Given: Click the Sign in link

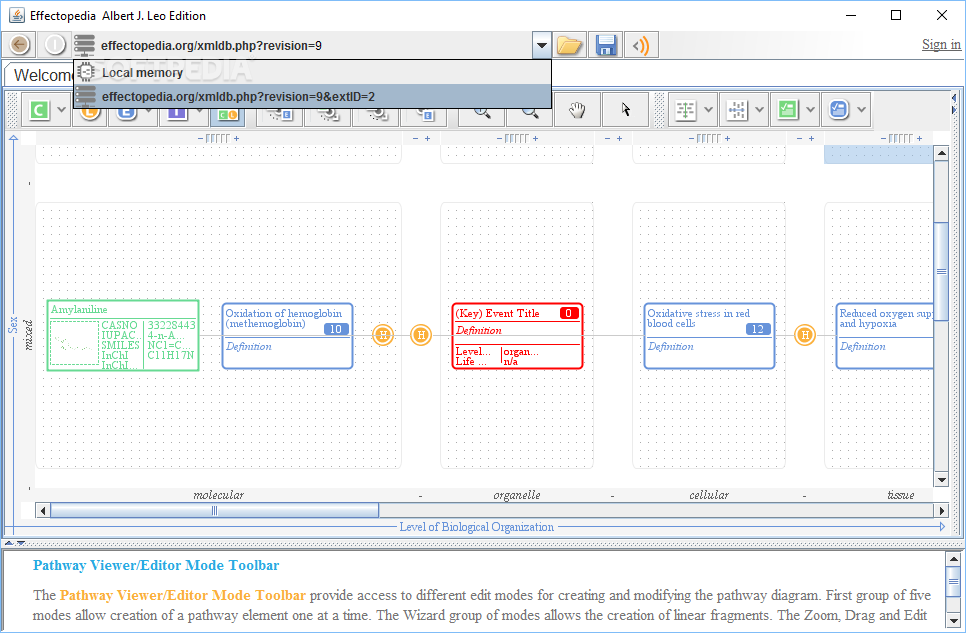Looking at the screenshot, I should [x=941, y=44].
